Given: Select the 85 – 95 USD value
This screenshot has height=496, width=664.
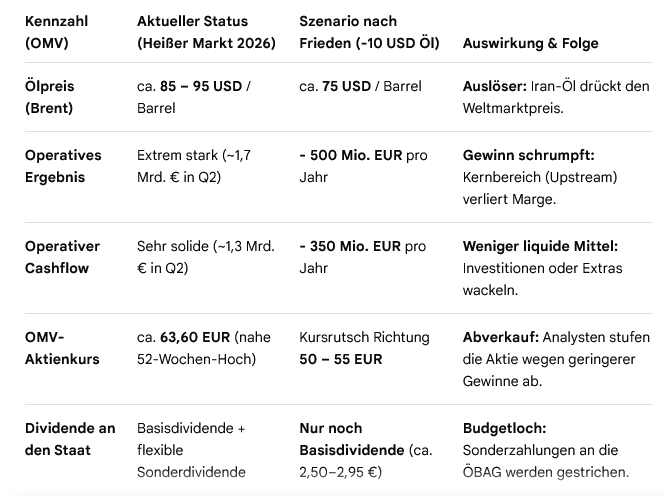Looking at the screenshot, I should tap(201, 86).
